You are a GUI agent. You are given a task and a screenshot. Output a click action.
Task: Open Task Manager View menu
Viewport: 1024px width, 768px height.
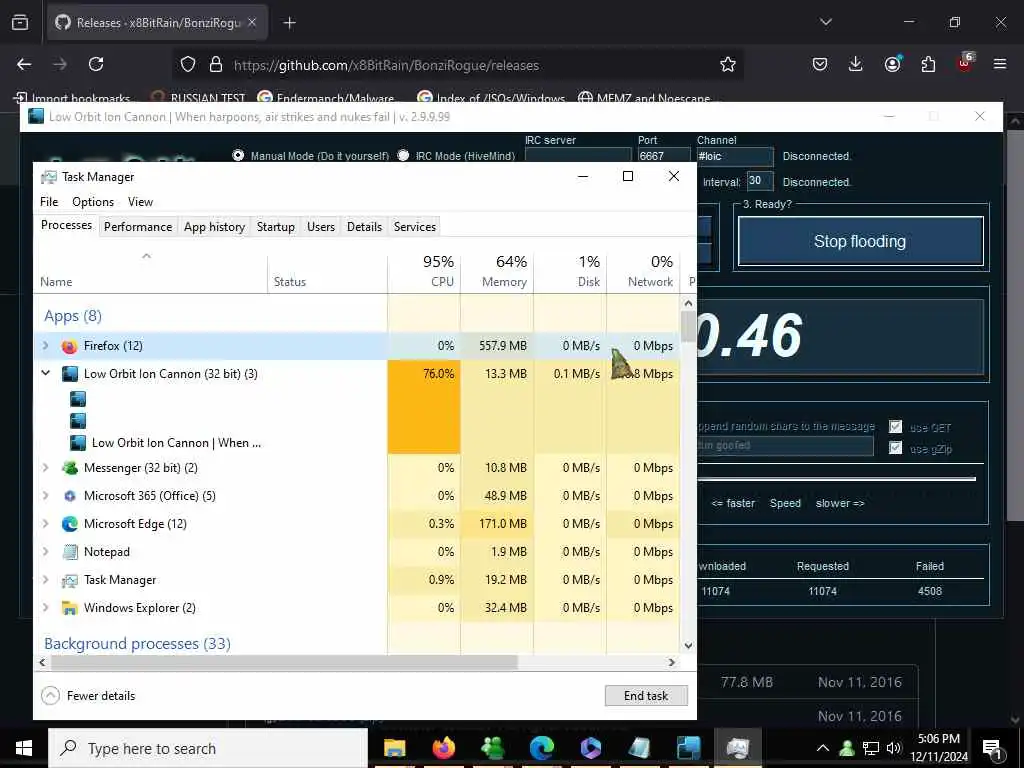click(140, 202)
